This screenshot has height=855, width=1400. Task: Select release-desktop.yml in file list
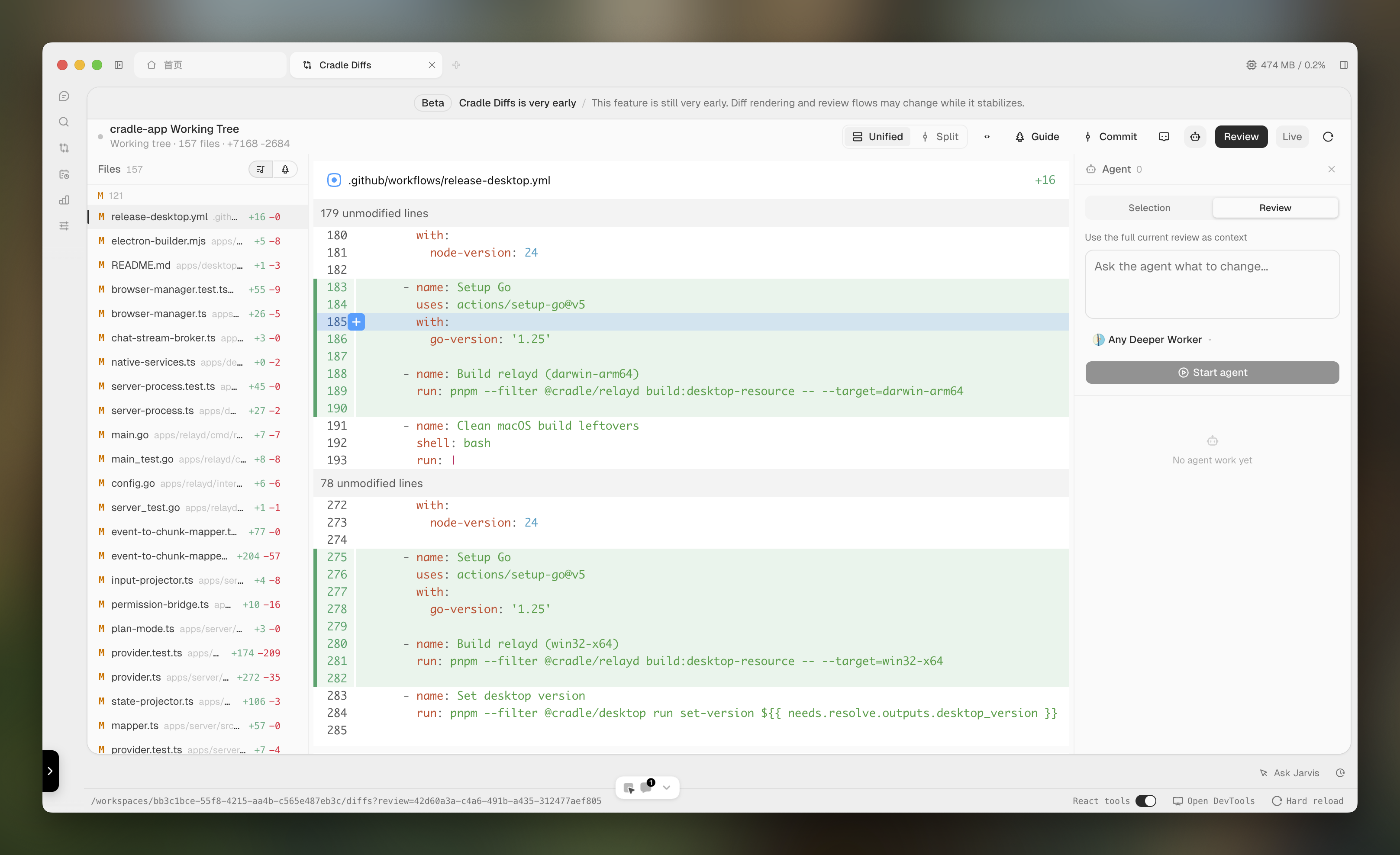198,217
